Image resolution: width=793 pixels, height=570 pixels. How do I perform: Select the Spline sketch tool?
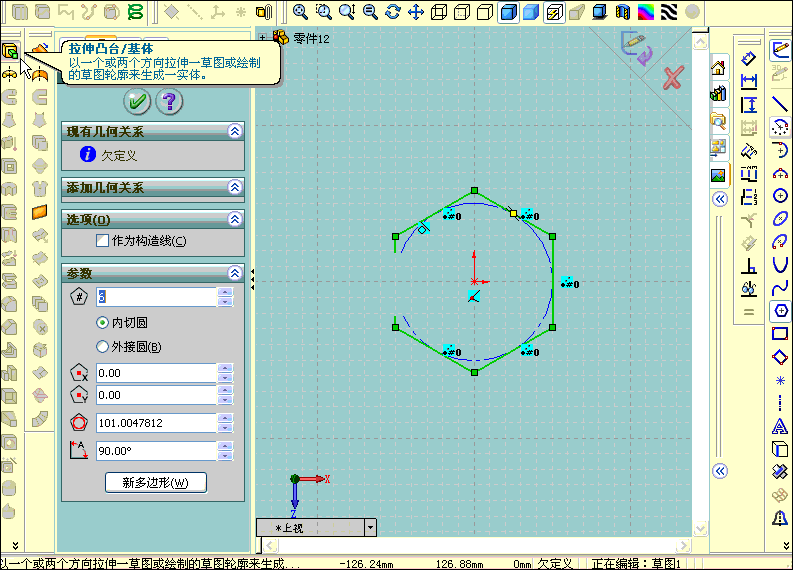click(x=780, y=288)
